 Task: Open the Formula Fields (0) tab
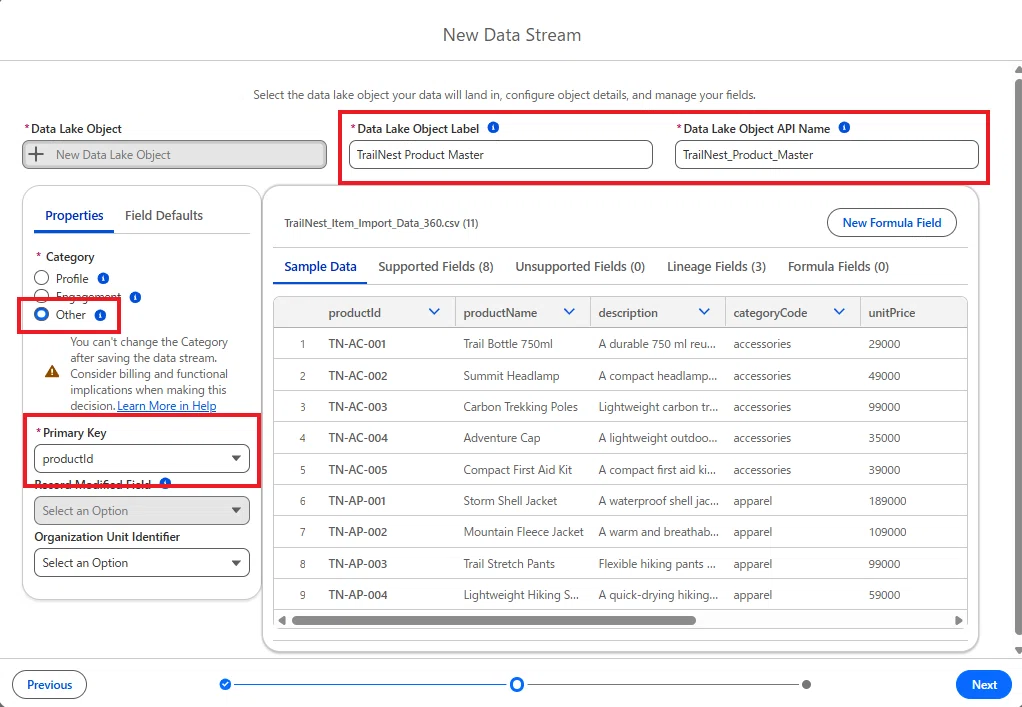pos(838,267)
